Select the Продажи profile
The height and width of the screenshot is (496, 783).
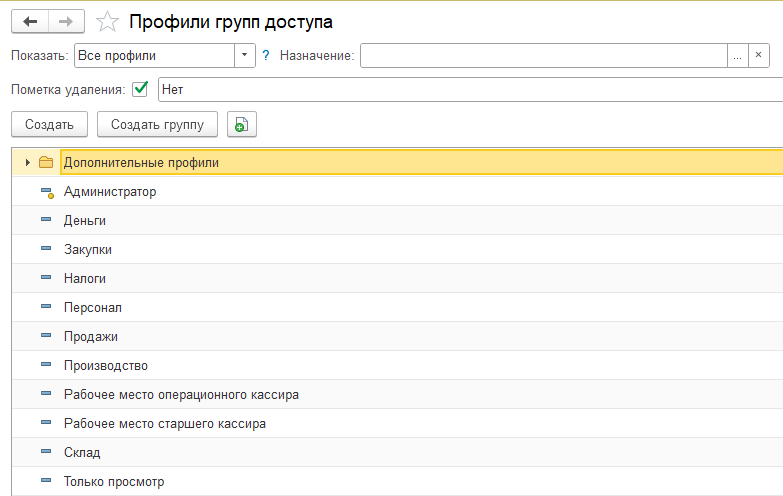(397, 336)
